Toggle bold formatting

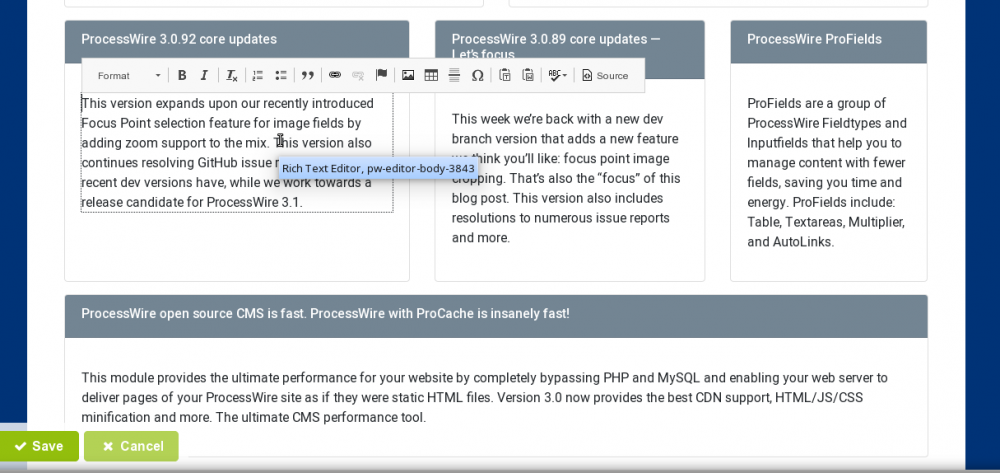click(x=182, y=76)
